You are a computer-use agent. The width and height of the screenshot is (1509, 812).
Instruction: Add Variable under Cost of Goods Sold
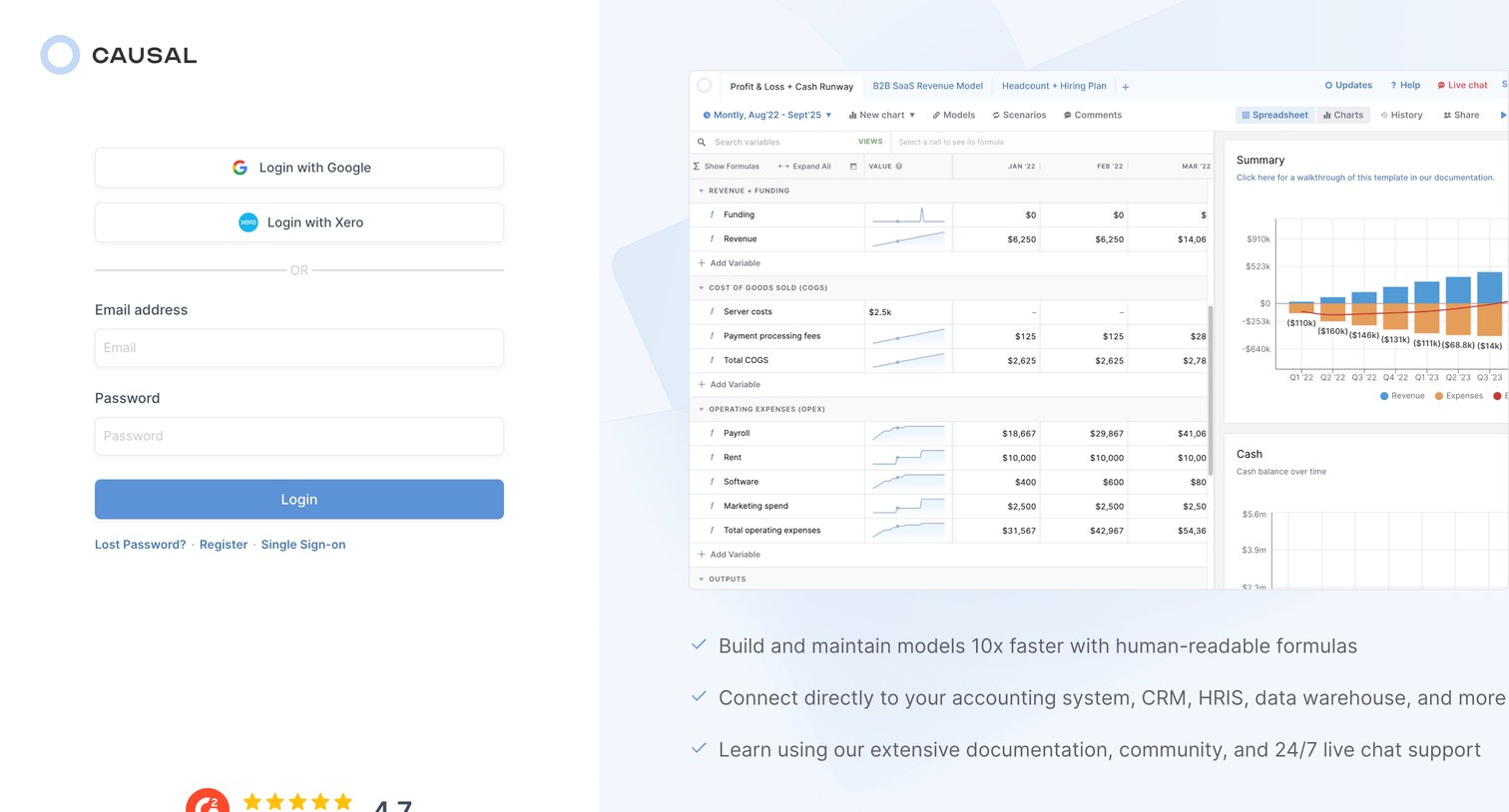pos(729,385)
